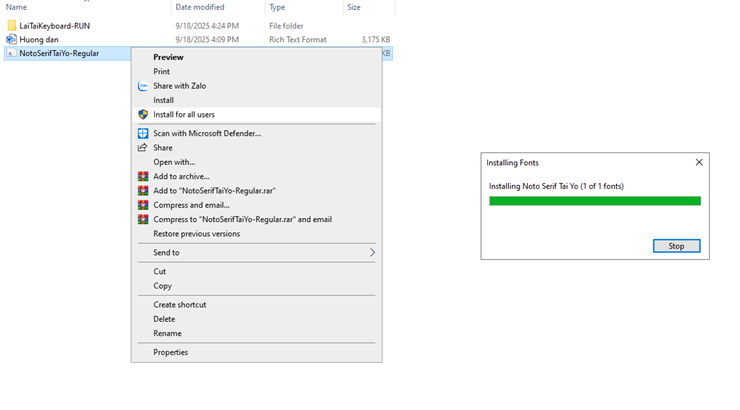
Task: Select Rename from the context menu
Action: click(x=167, y=333)
